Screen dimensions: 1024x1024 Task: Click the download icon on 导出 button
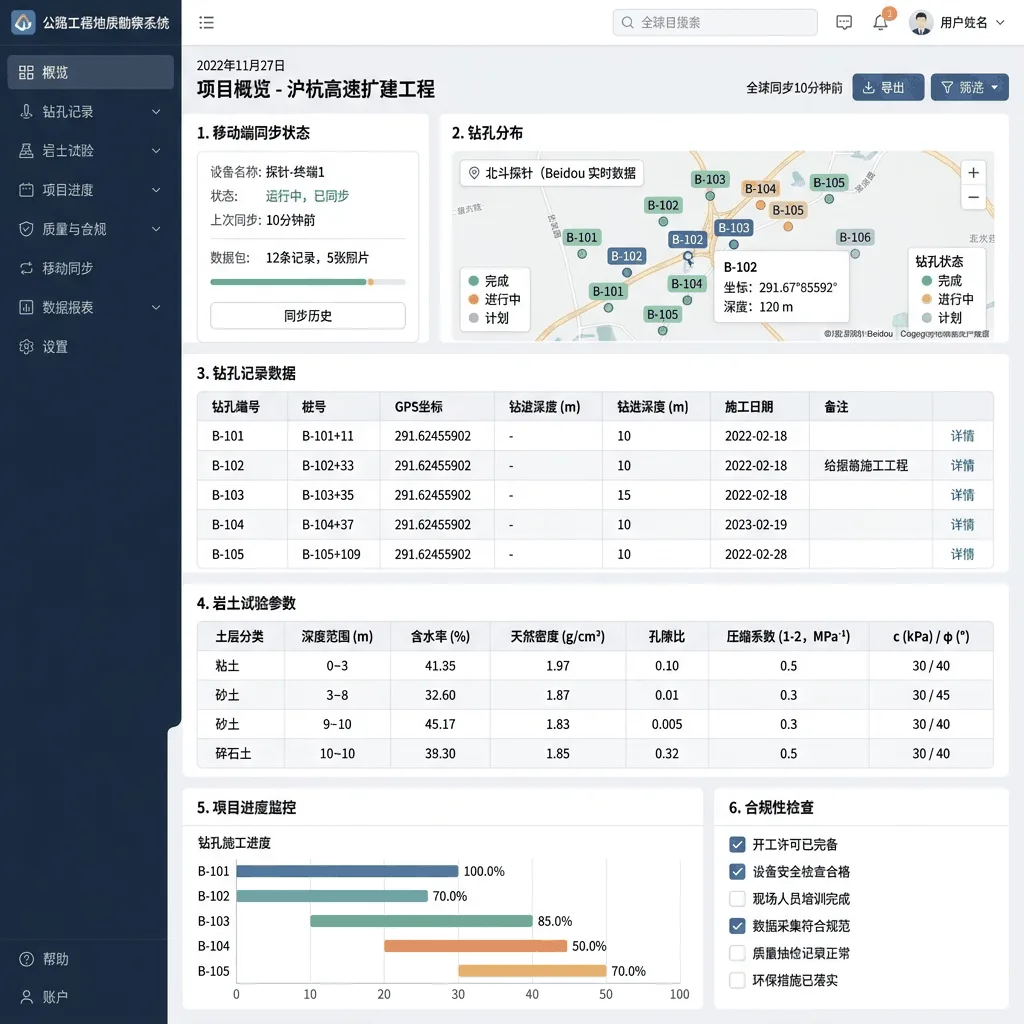(869, 88)
